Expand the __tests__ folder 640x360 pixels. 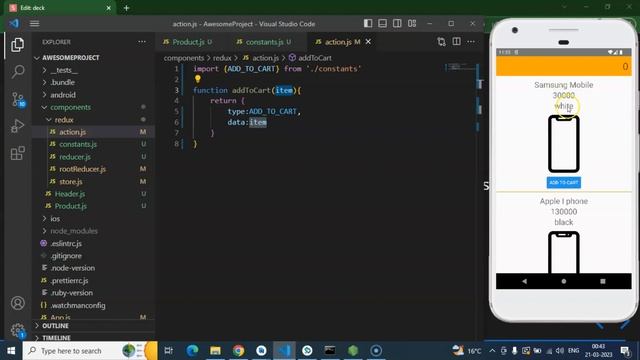click(64, 70)
